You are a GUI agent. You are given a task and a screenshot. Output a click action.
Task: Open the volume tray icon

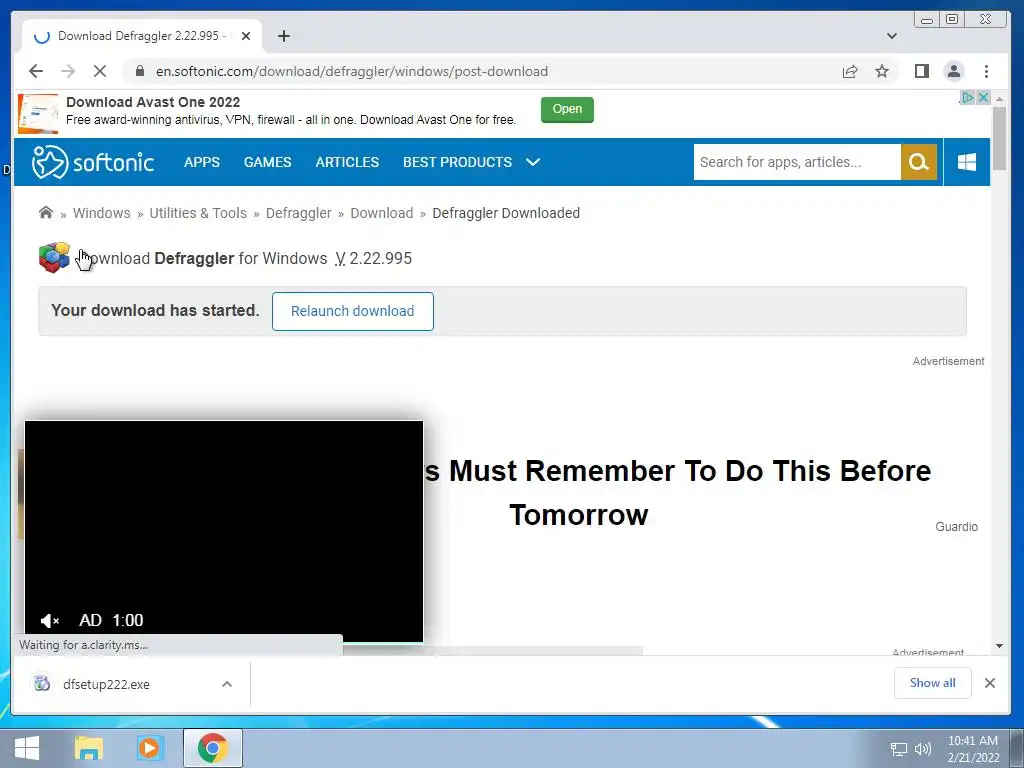coord(922,749)
